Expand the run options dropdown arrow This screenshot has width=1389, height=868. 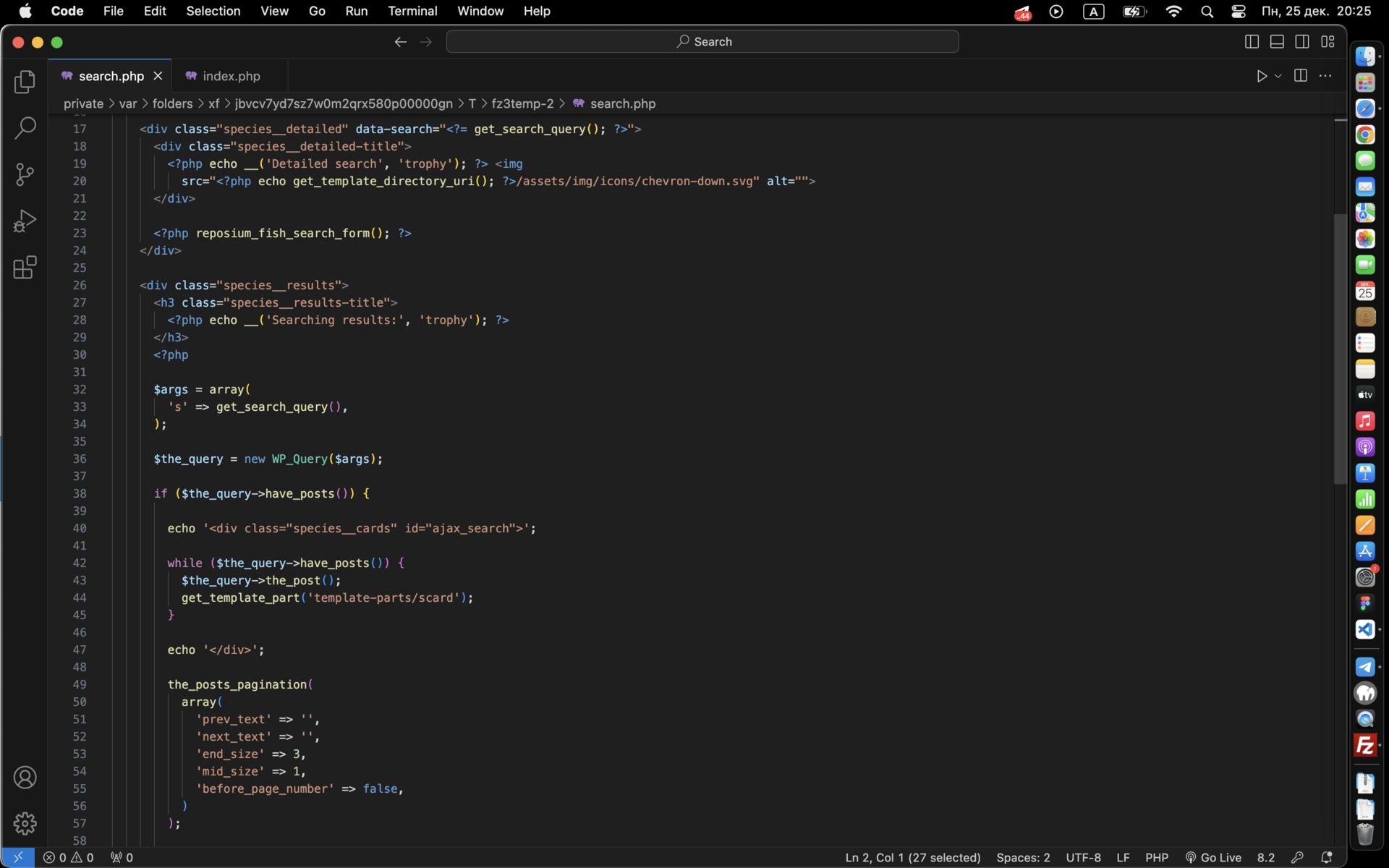tap(1278, 76)
